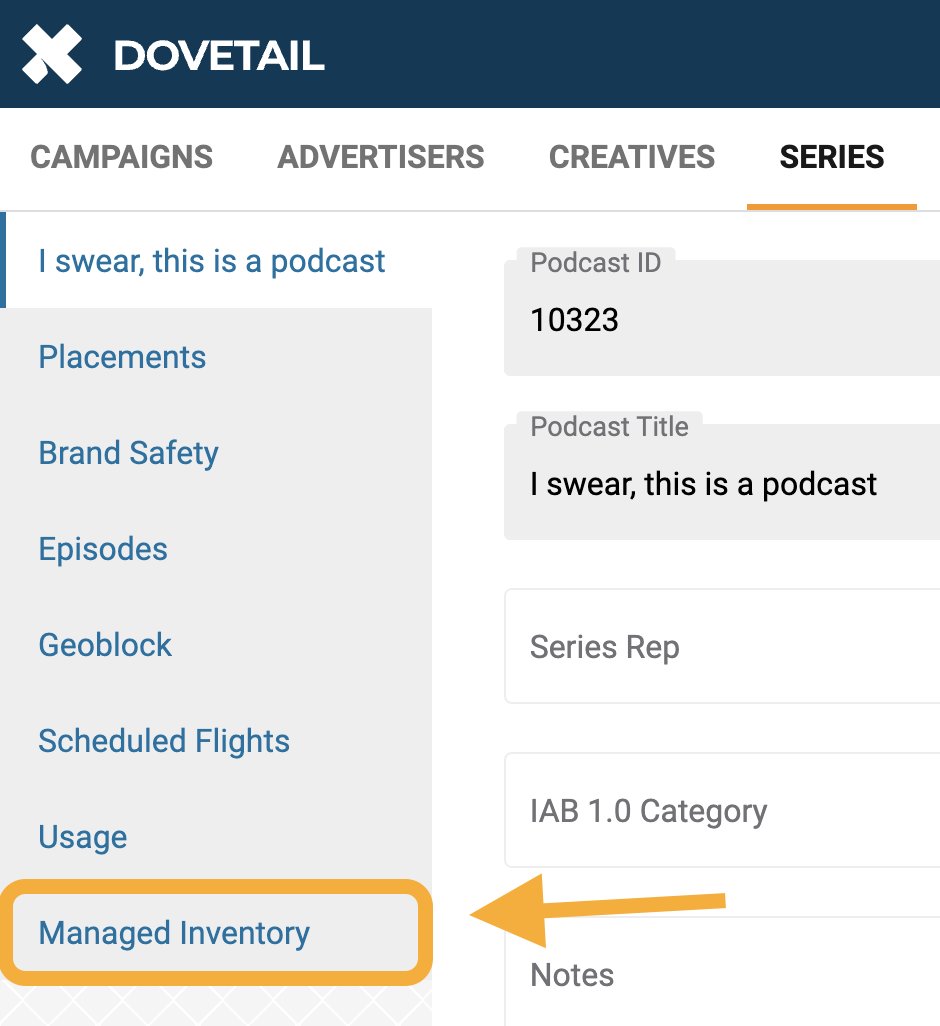Open the Series Rep dropdown field
Image resolution: width=940 pixels, height=1026 pixels.
point(722,646)
